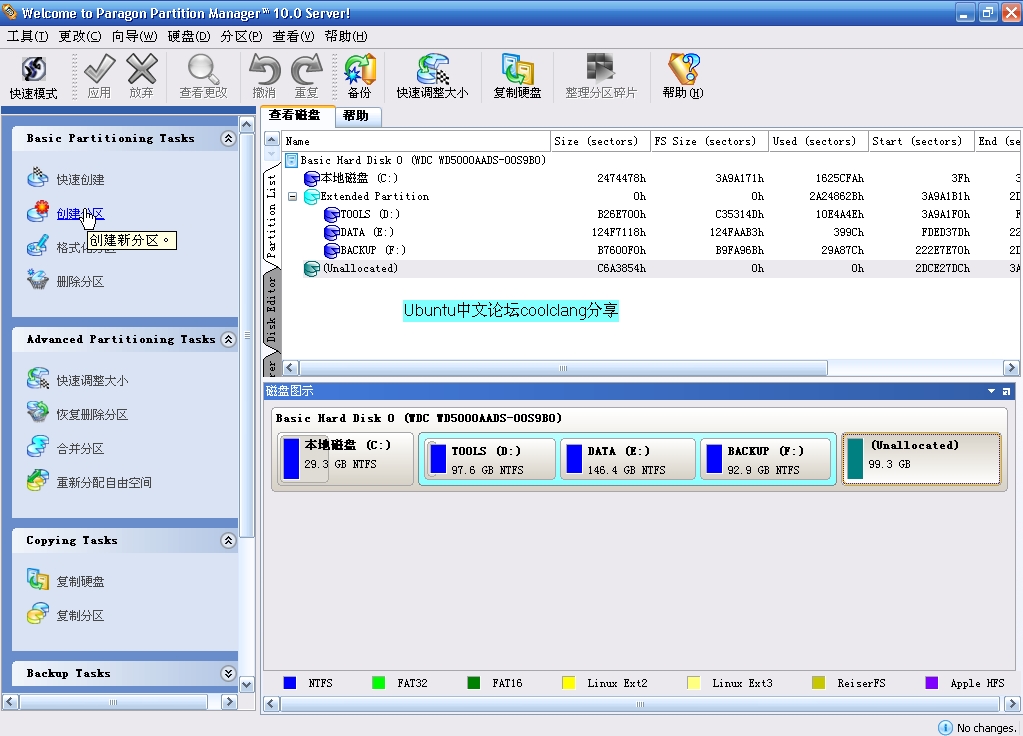
Task: Open the 查看(V) menu
Action: 294,37
